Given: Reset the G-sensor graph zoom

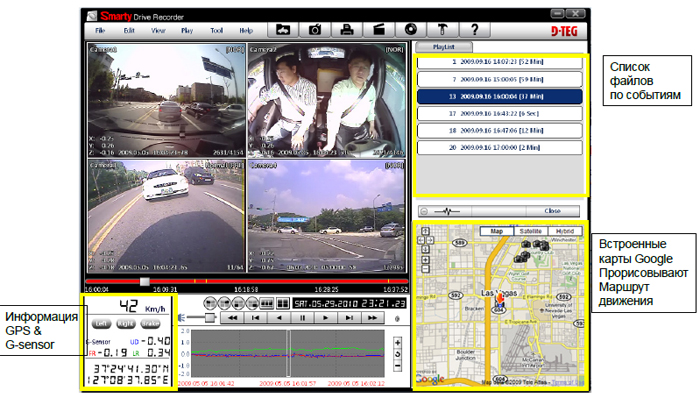Looking at the screenshot, I should [397, 354].
